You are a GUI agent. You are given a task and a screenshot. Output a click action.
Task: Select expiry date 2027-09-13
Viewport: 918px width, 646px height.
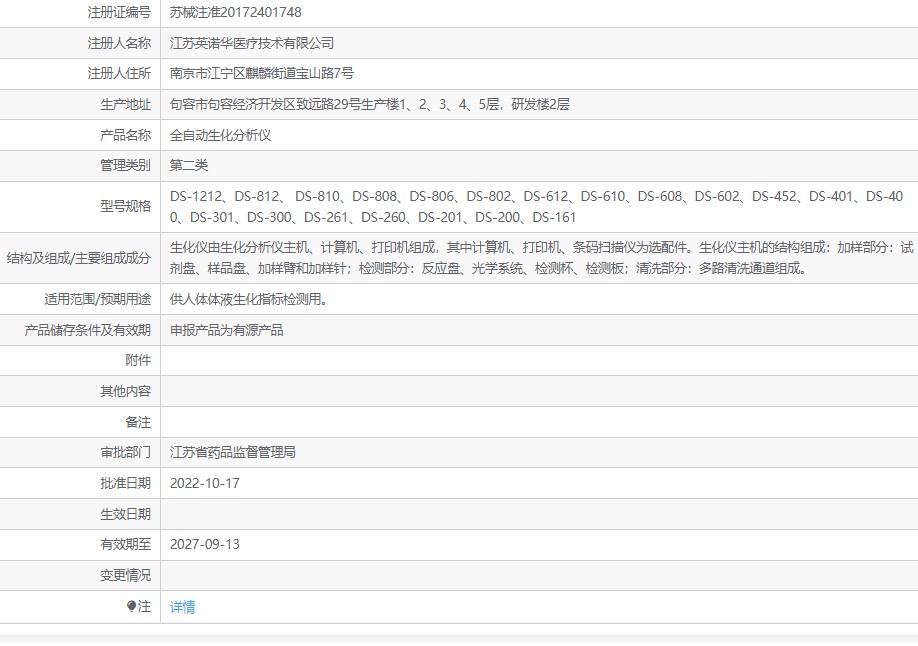tap(205, 544)
